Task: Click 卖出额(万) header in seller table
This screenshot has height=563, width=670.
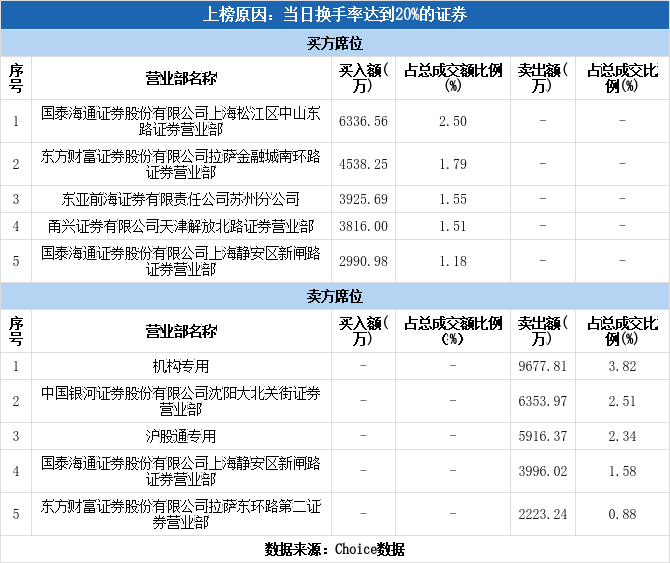Action: pyautogui.click(x=543, y=331)
